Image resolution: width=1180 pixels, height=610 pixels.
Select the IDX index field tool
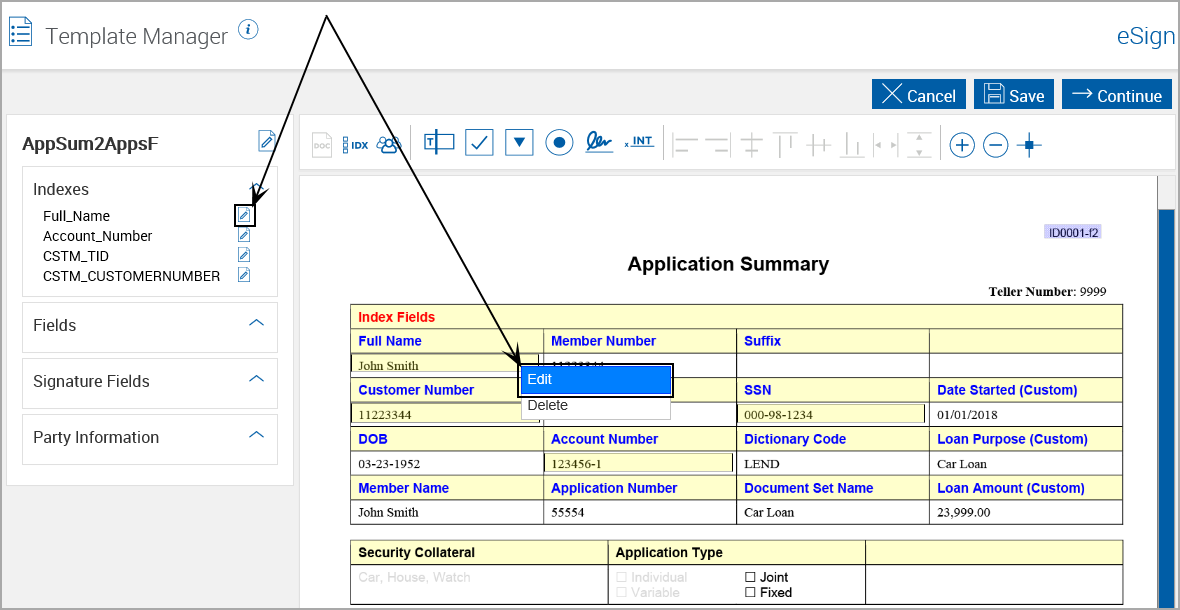355,144
